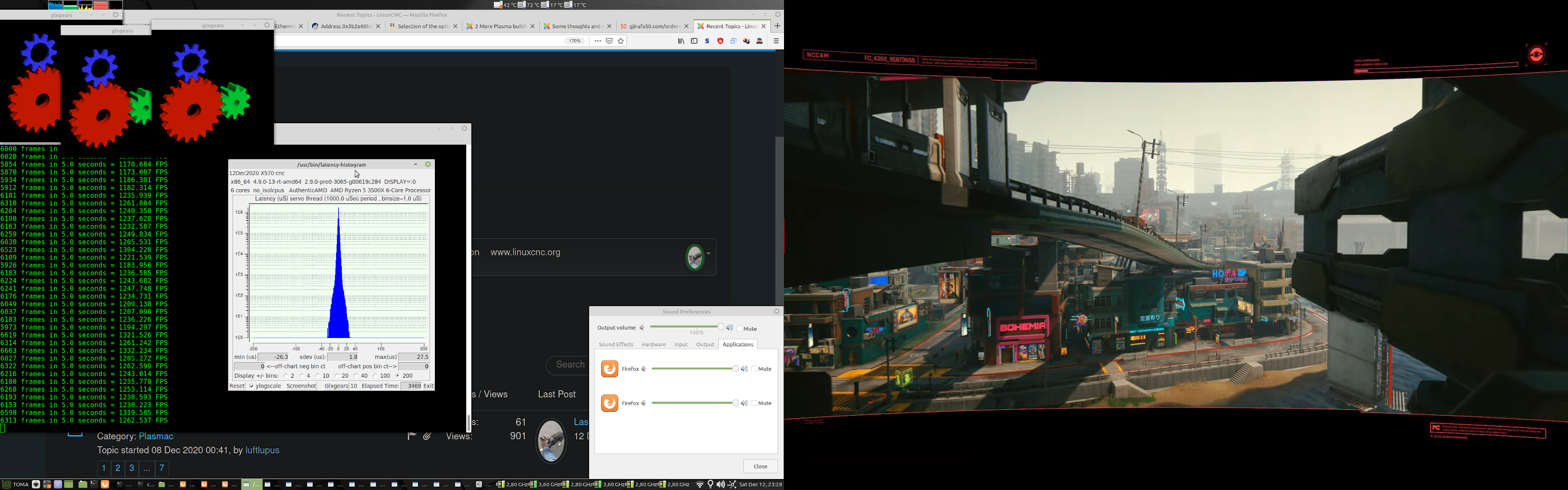Open the luftlupus author link
The width and height of the screenshot is (1568, 490).
(262, 450)
